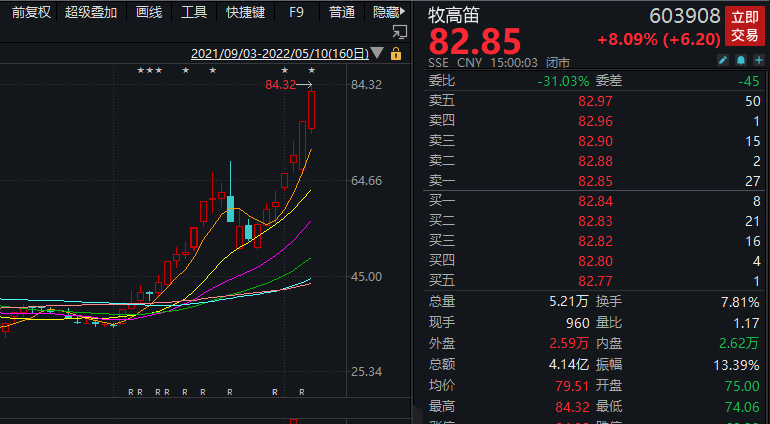
Task: Click the stock code 603908
Action: point(685,16)
